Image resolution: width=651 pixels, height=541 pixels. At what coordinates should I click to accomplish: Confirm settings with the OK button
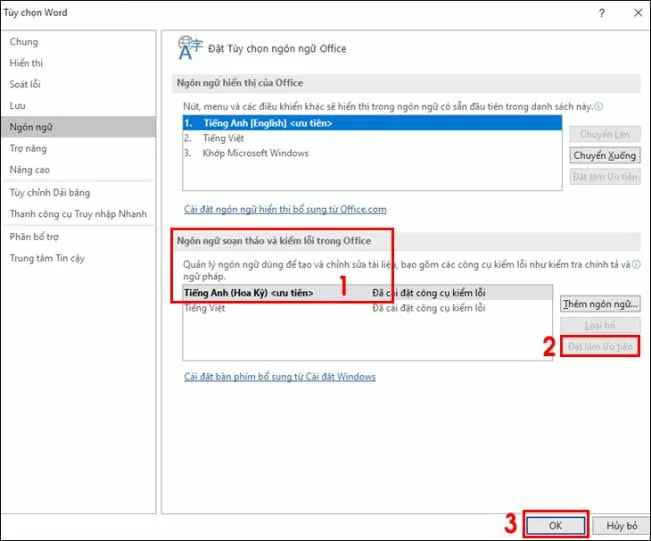(x=553, y=525)
